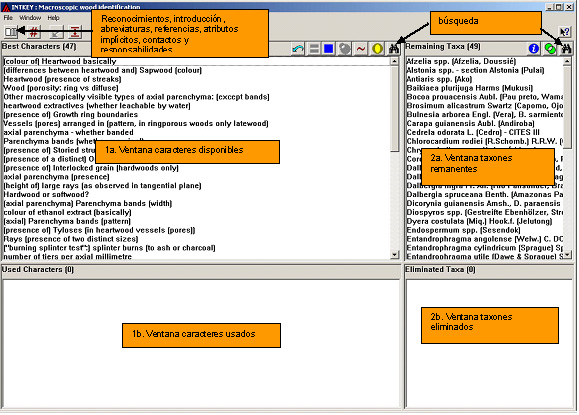This screenshot has width=579, height=415.
Task: Select 'Rays (presence of two distinct sizes)'
Action: click(x=71, y=239)
